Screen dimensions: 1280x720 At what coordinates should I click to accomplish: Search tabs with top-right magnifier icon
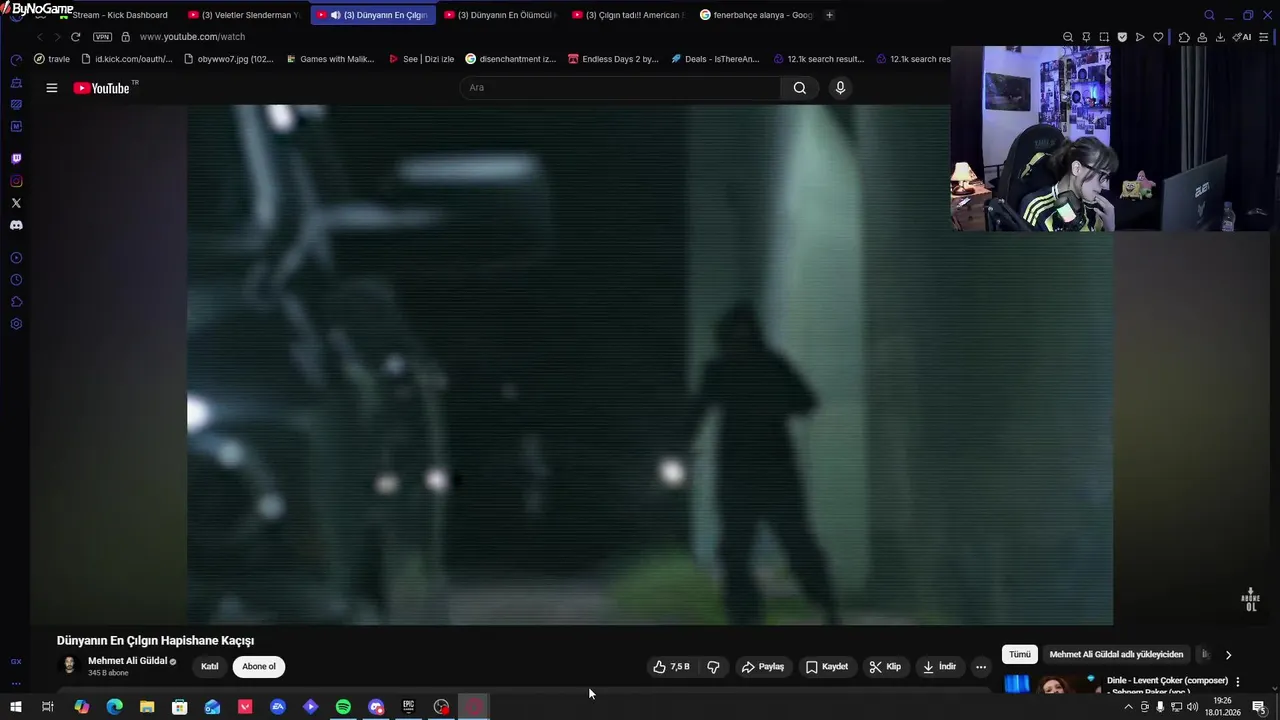[x=1209, y=15]
